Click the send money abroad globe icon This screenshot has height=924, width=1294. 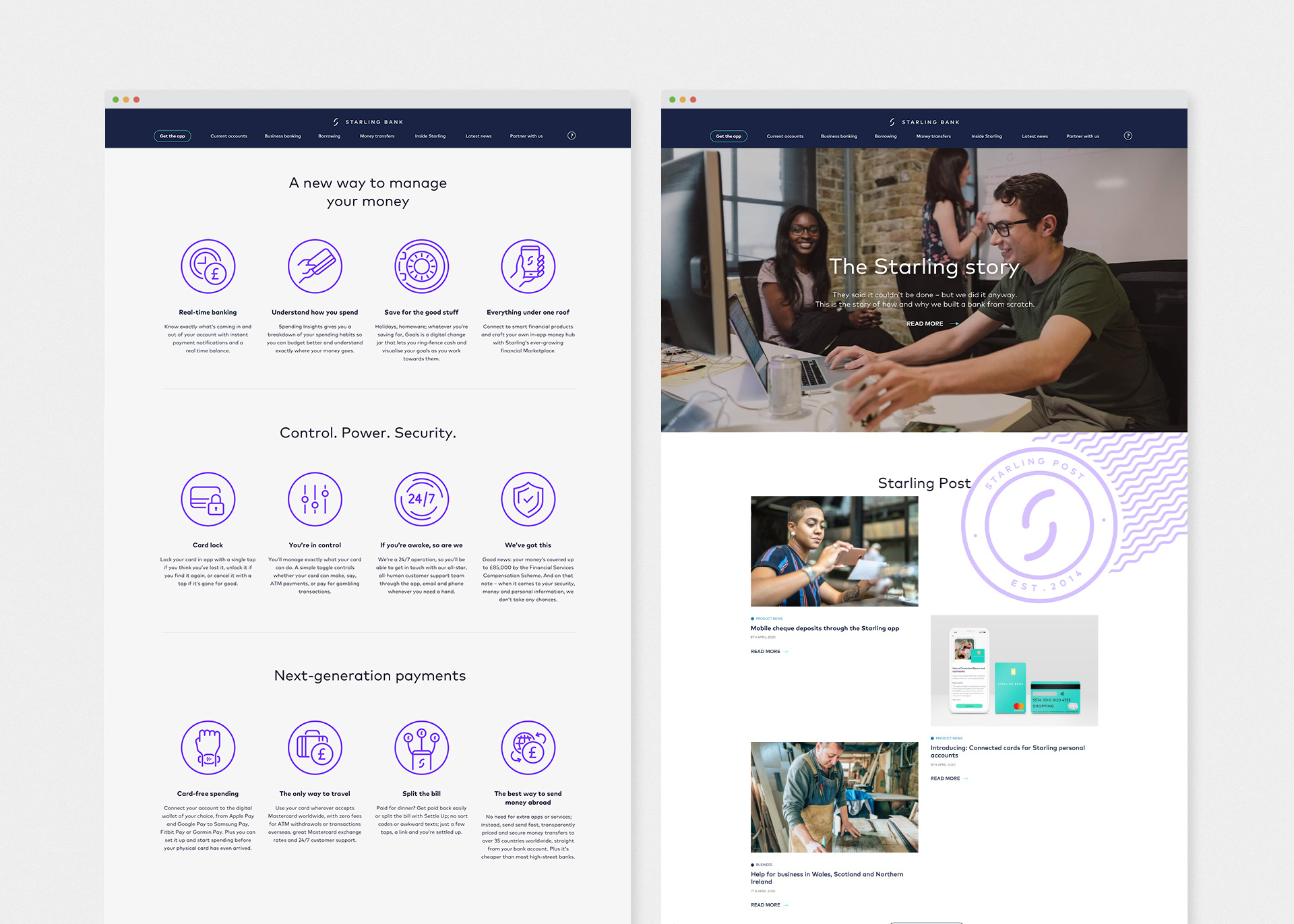[x=528, y=748]
